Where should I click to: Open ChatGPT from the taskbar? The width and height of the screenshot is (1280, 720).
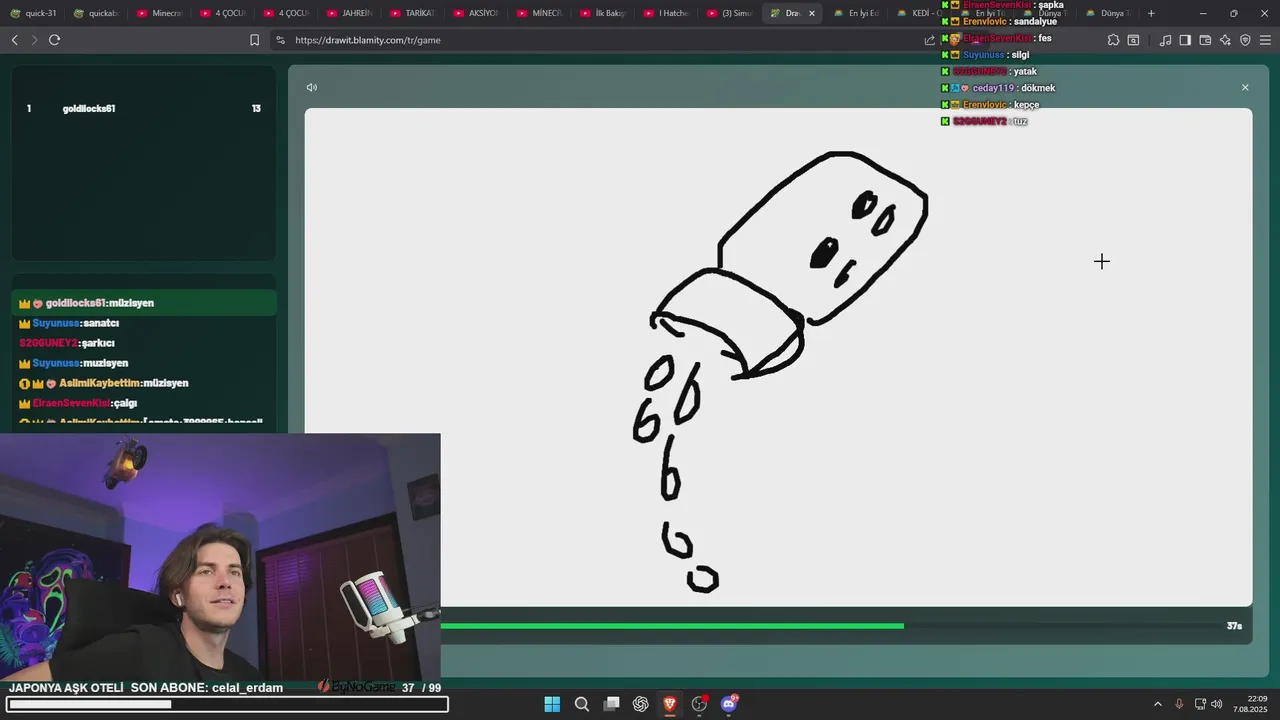pos(641,704)
